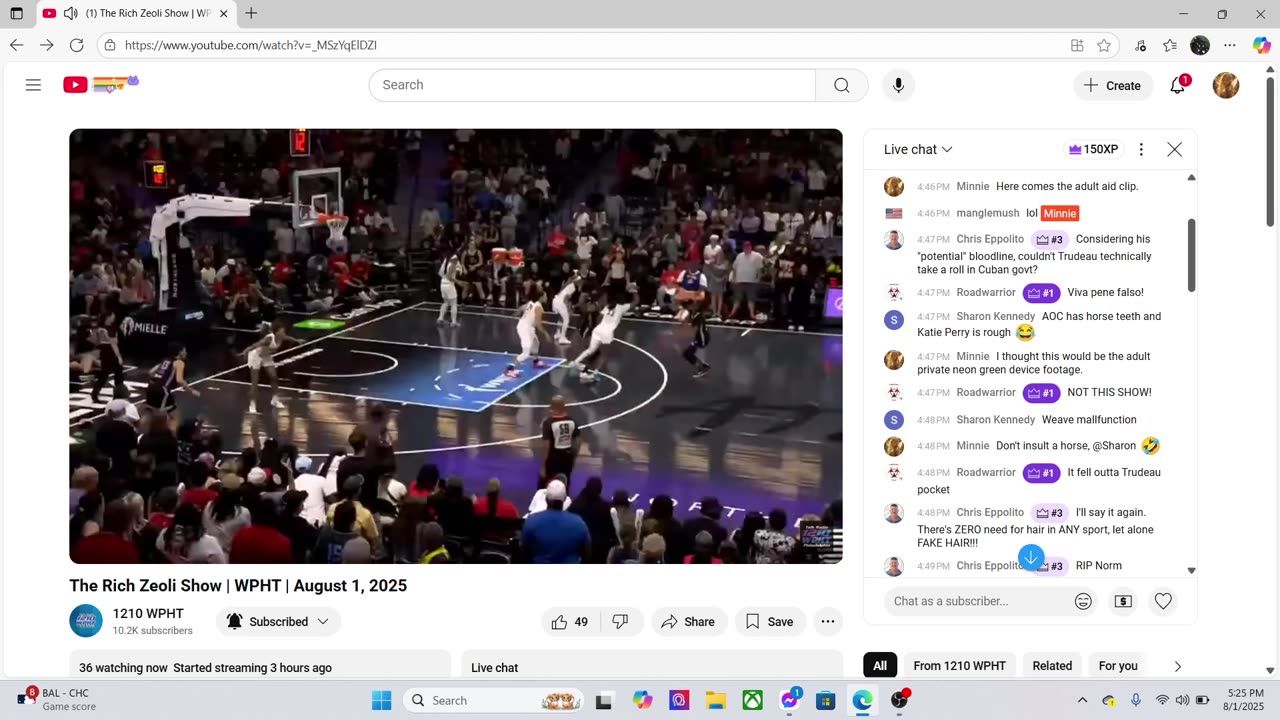
Task: Mute the tab via speaker icon
Action: point(70,13)
